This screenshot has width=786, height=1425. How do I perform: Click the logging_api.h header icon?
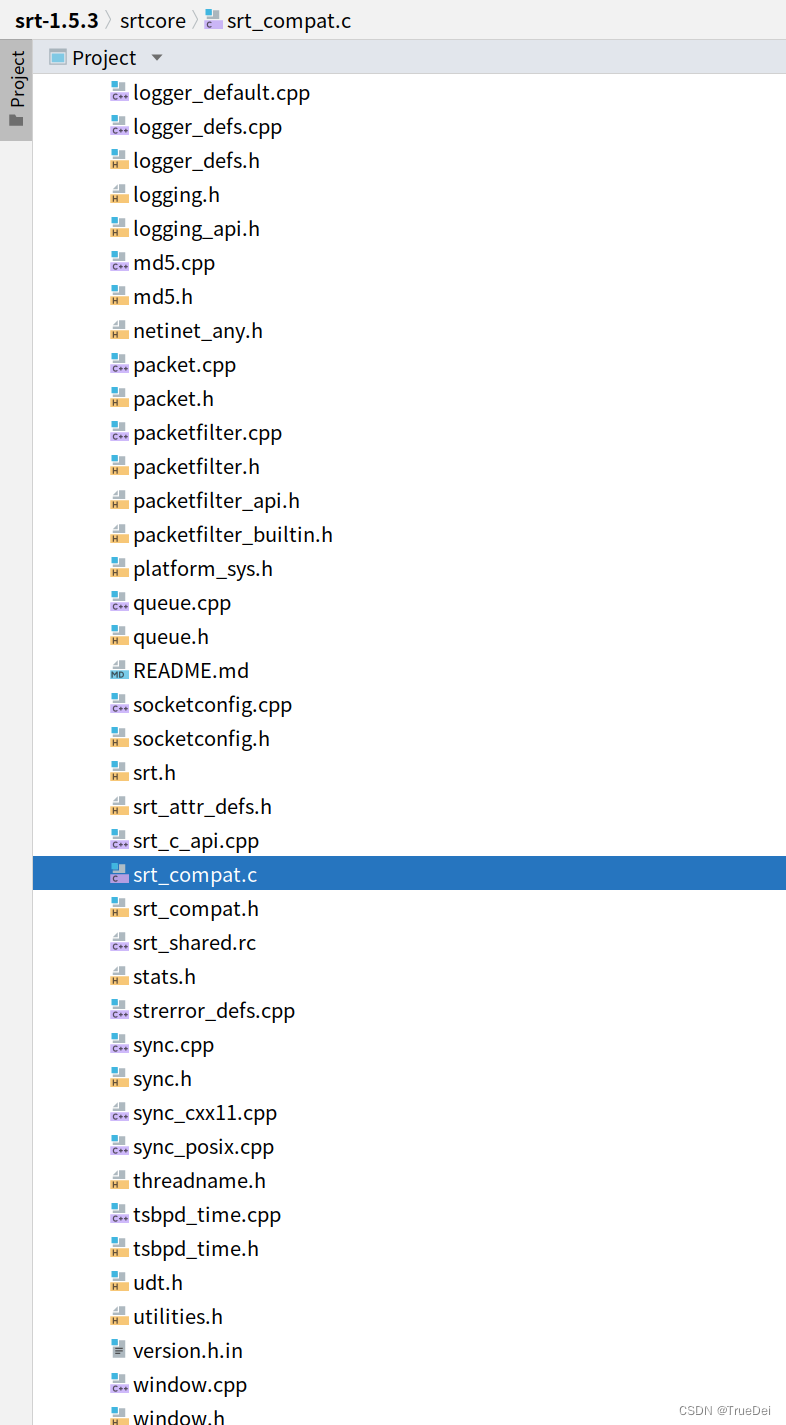[119, 229]
